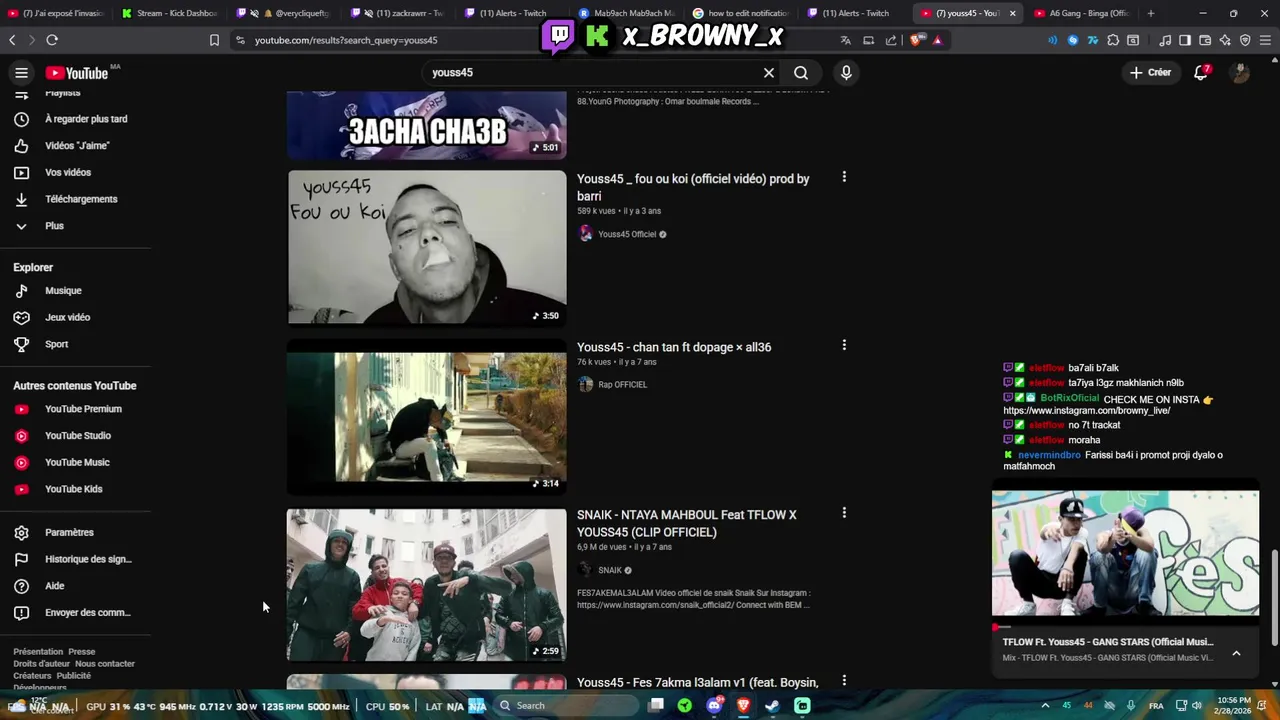1280x720 pixels.
Task: Open title Youss45 _ fou ou koi
Action: point(693,188)
